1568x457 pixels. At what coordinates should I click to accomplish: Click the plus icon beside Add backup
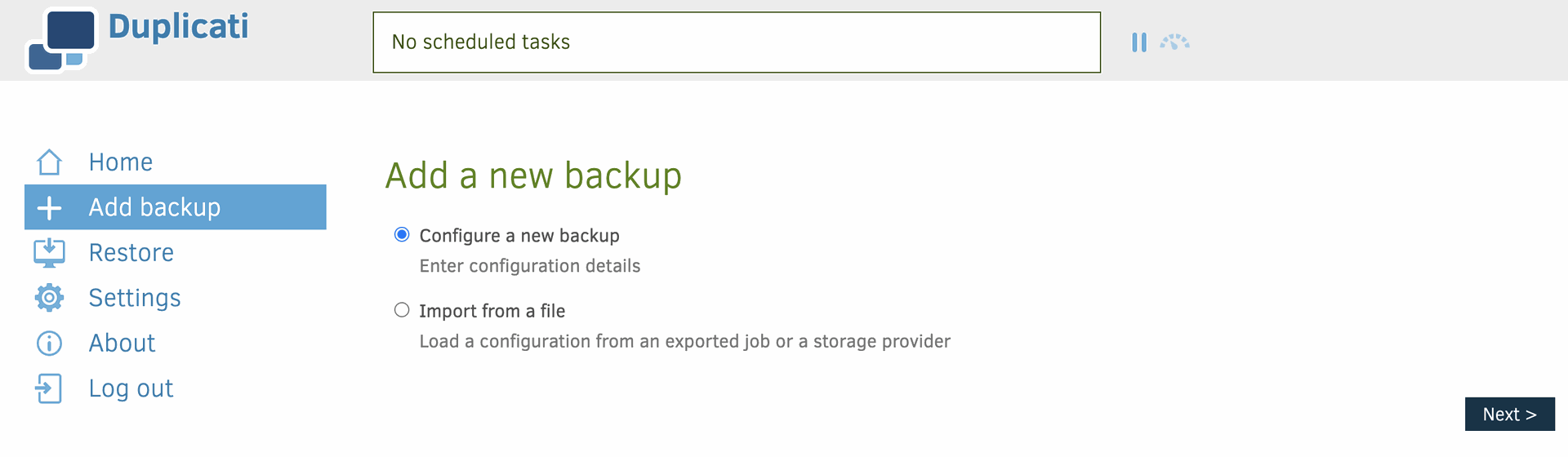(x=49, y=207)
